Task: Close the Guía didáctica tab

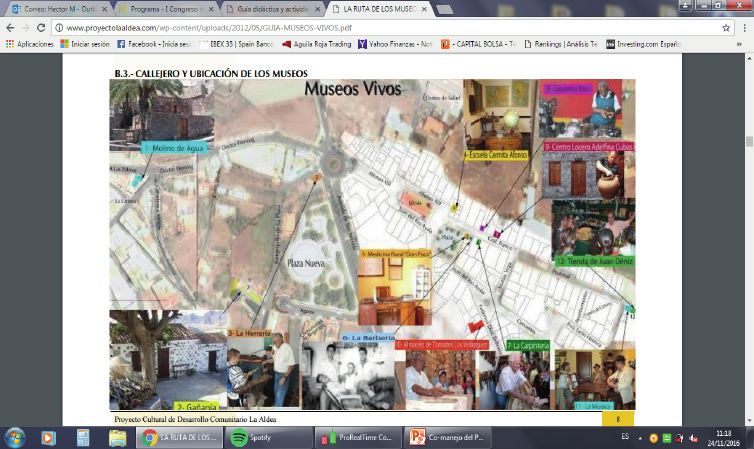Action: coord(317,9)
